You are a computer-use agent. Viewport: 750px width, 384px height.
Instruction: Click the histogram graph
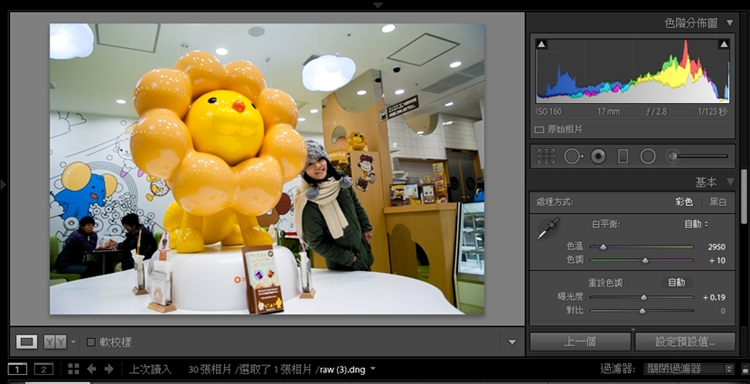pyautogui.click(x=632, y=71)
